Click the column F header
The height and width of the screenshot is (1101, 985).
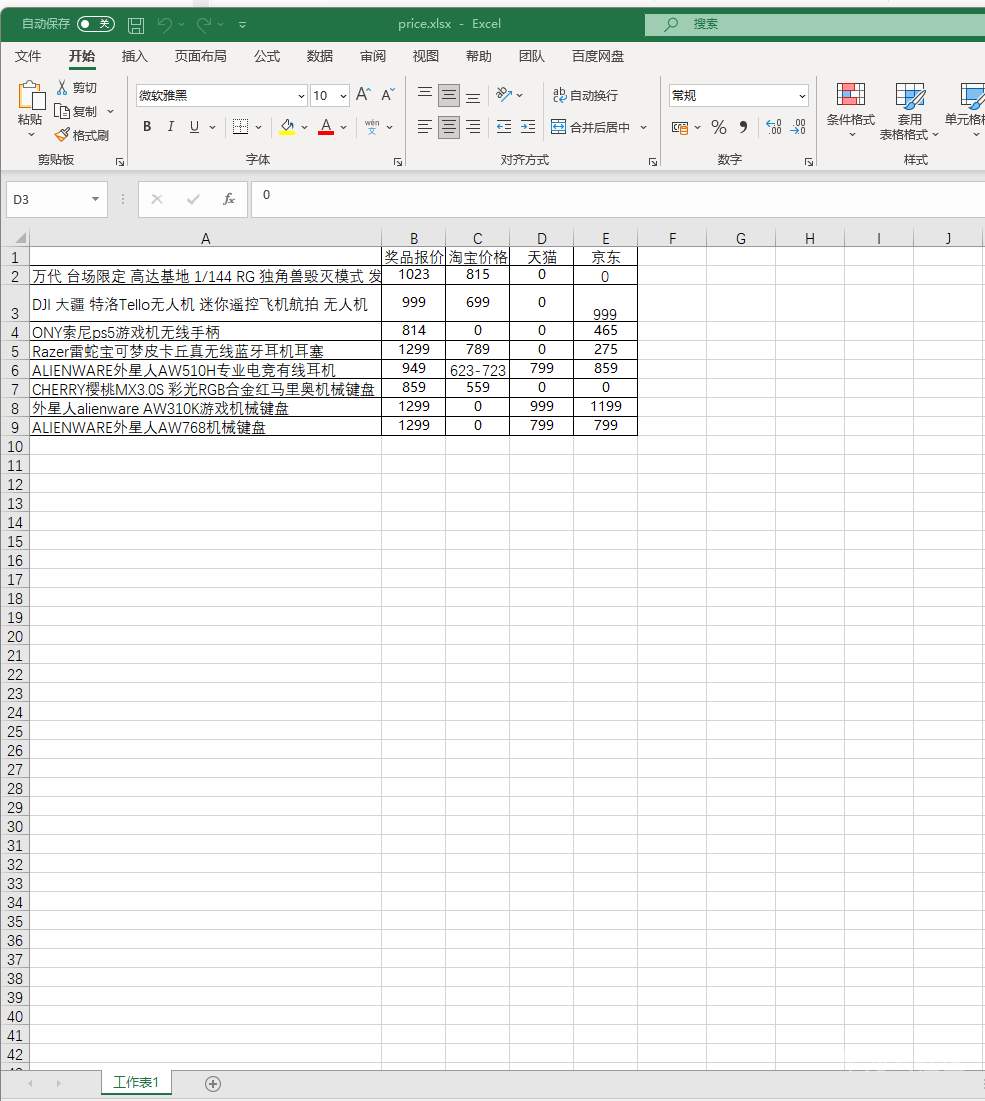[x=672, y=239]
